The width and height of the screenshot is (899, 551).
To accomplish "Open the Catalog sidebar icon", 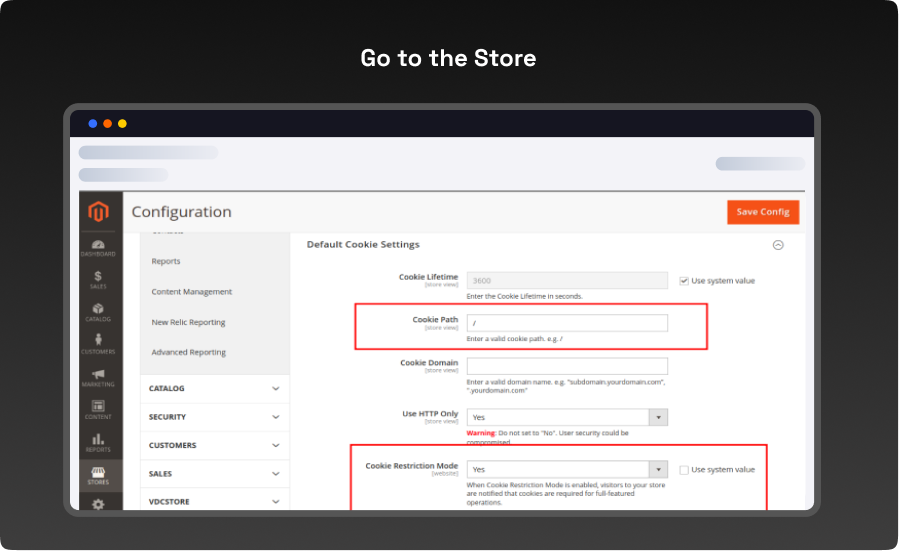I will (98, 312).
